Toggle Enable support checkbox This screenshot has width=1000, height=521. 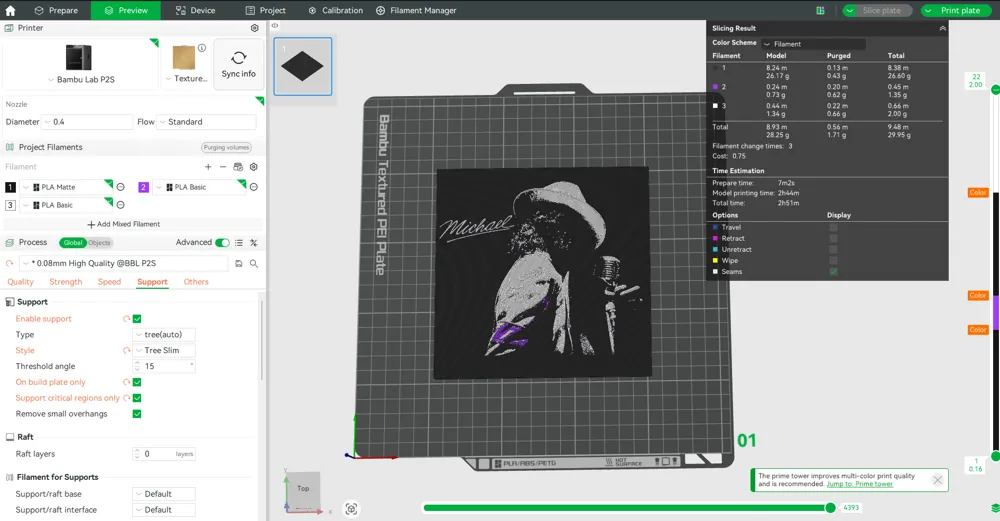[x=137, y=319]
